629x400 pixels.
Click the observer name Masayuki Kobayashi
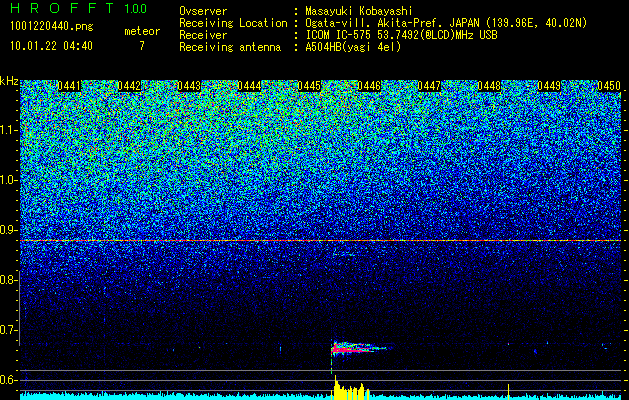pyautogui.click(x=359, y=11)
